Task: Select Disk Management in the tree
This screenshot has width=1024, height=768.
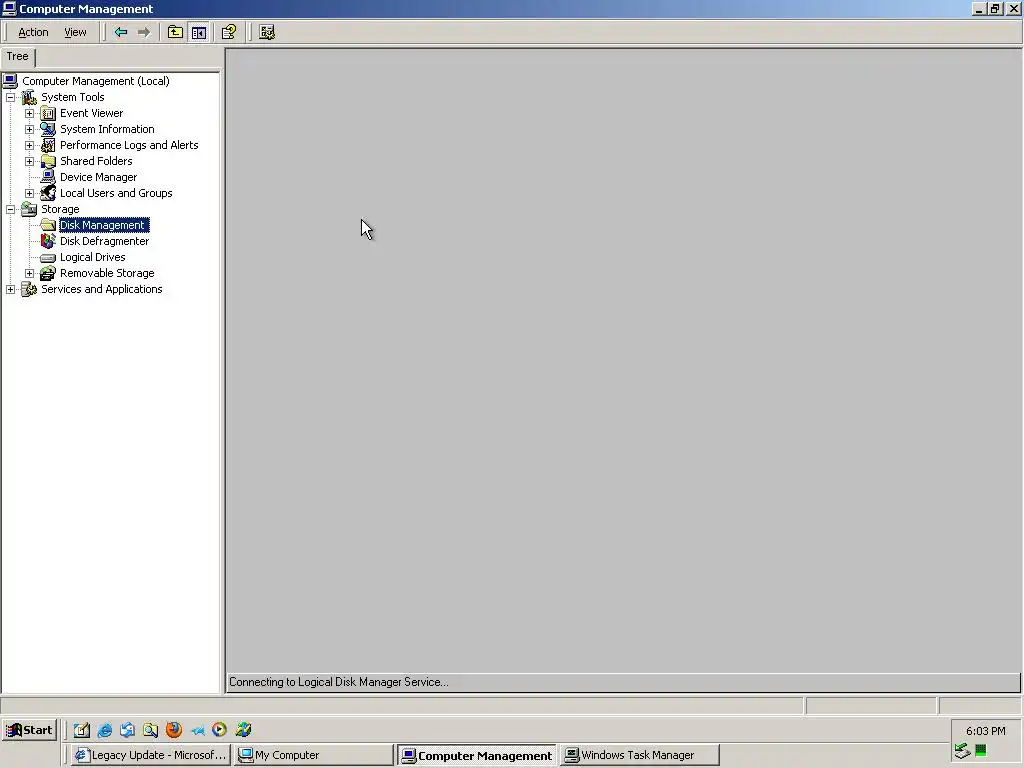Action: click(x=104, y=225)
